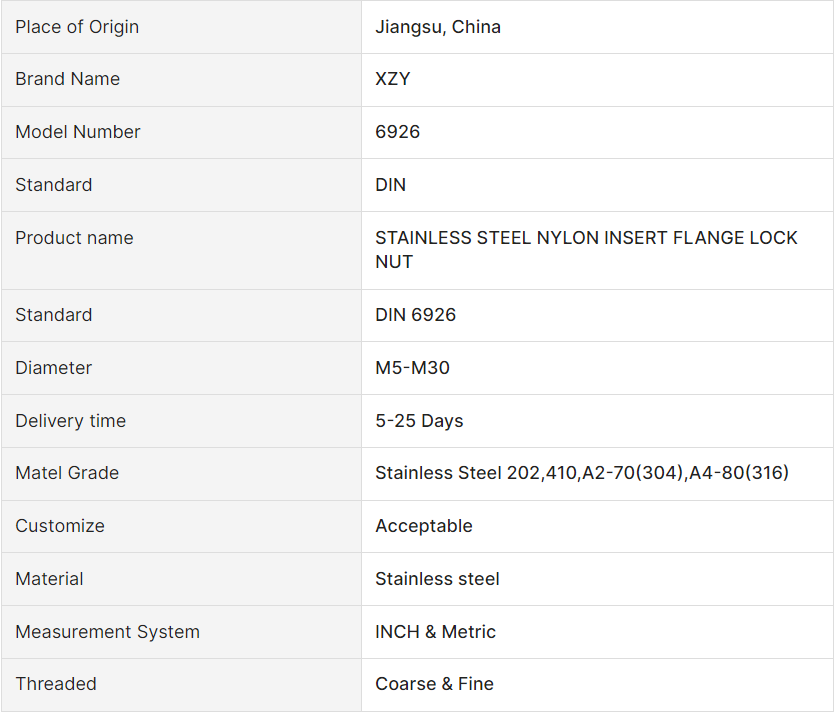Screen dimensions: 835x712
Task: Select the "5-25 Days" value cell
Action: (x=419, y=421)
